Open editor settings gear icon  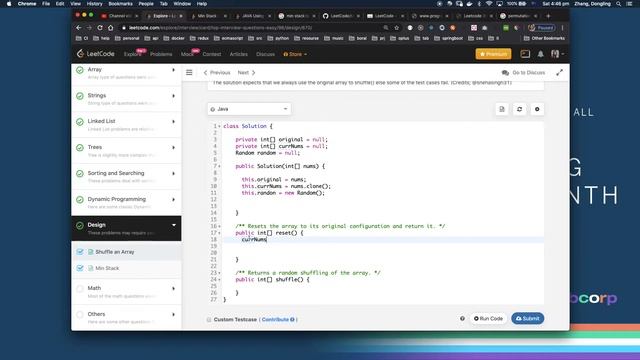pos(537,109)
